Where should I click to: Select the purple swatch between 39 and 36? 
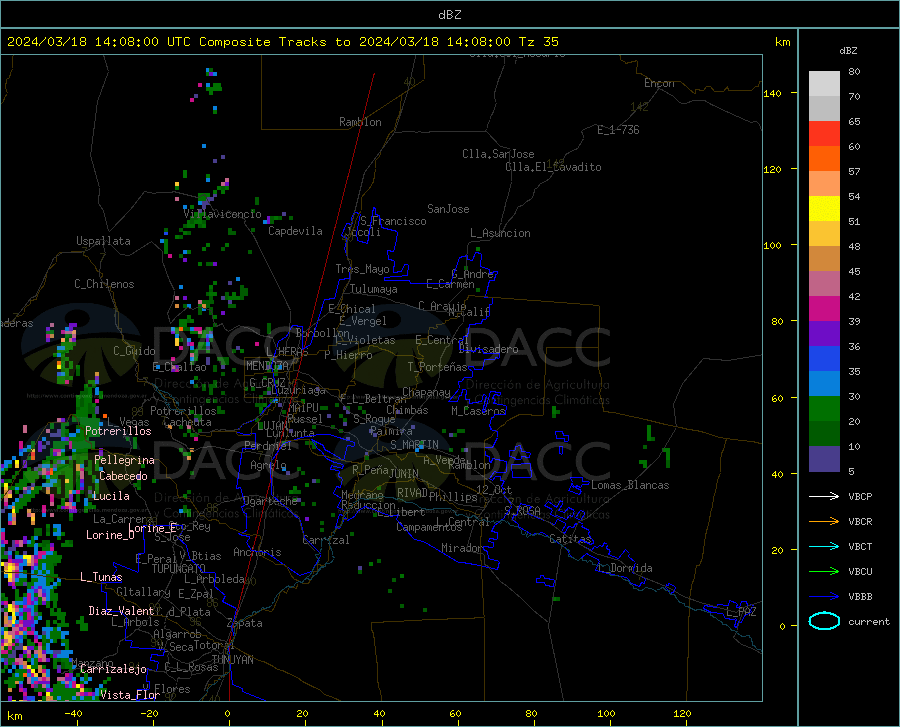tap(824, 334)
